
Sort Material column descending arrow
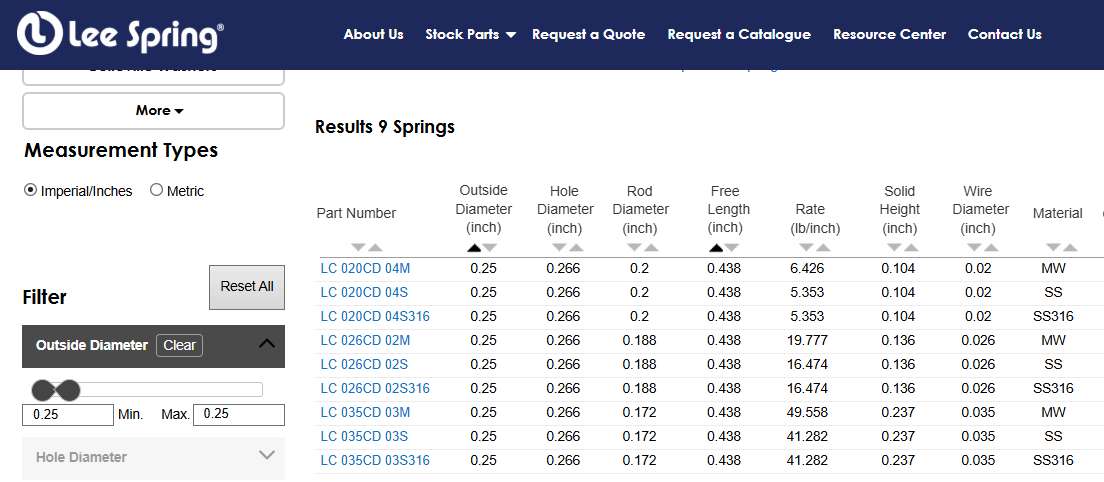coord(1053,248)
